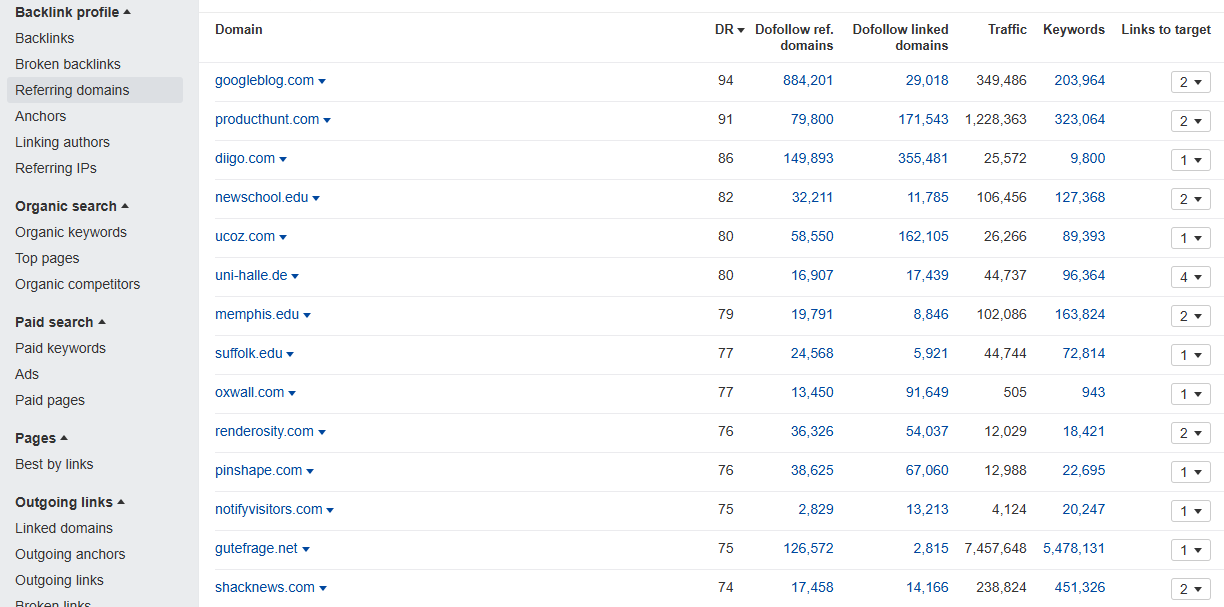Screen dimensions: 1224x607
Task: Open the newschool.edu domain link
Action: point(261,197)
